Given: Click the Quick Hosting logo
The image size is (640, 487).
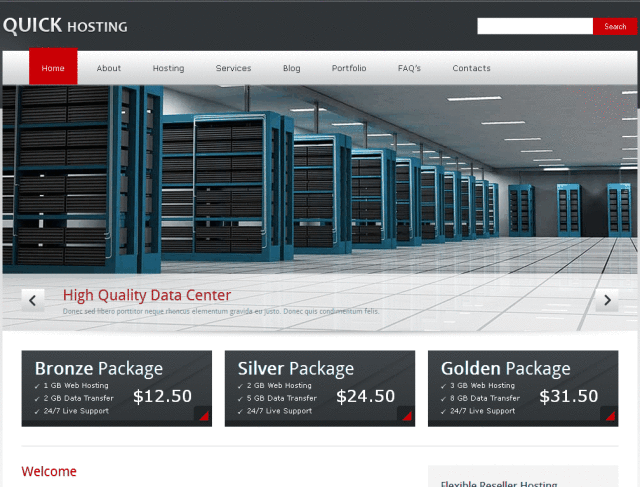Looking at the screenshot, I should pos(65,26).
